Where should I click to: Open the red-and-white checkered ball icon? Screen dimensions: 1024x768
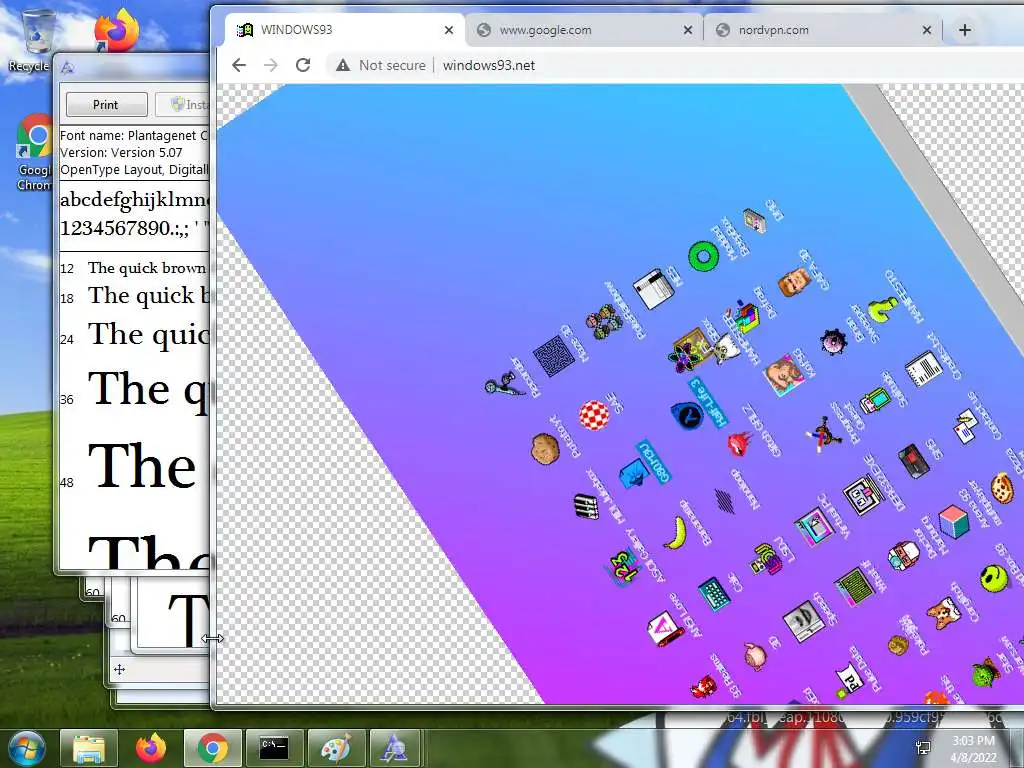point(594,415)
